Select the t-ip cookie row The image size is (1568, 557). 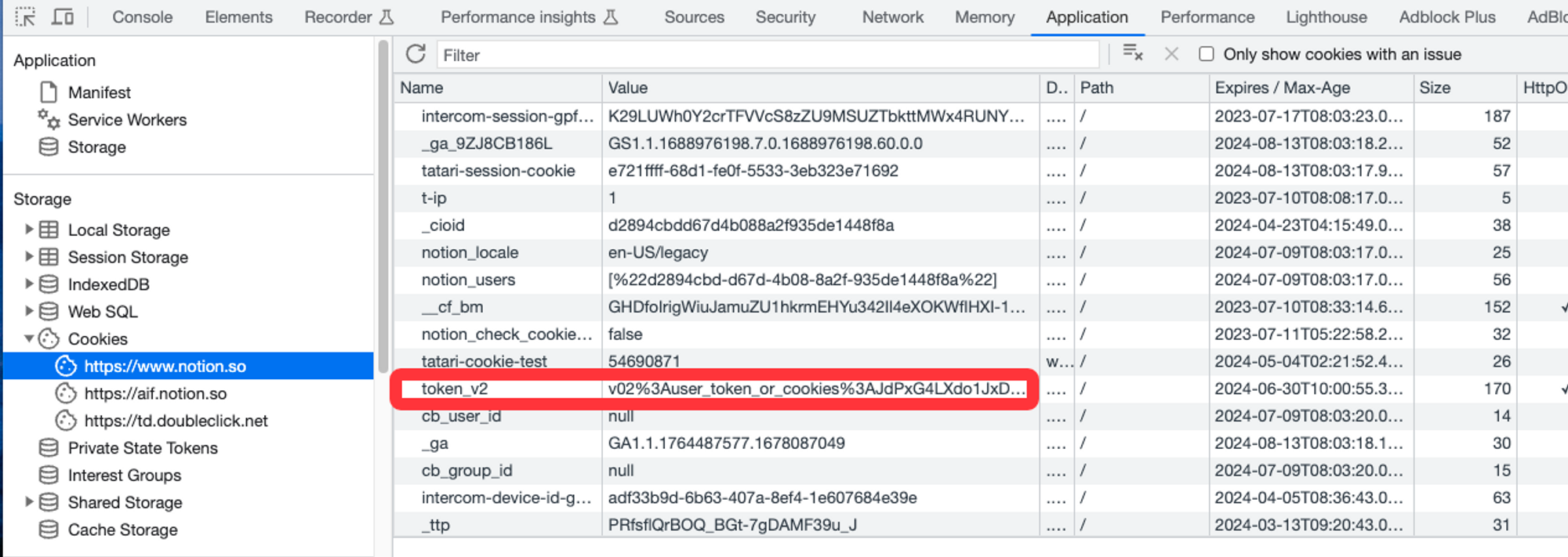tap(980, 198)
